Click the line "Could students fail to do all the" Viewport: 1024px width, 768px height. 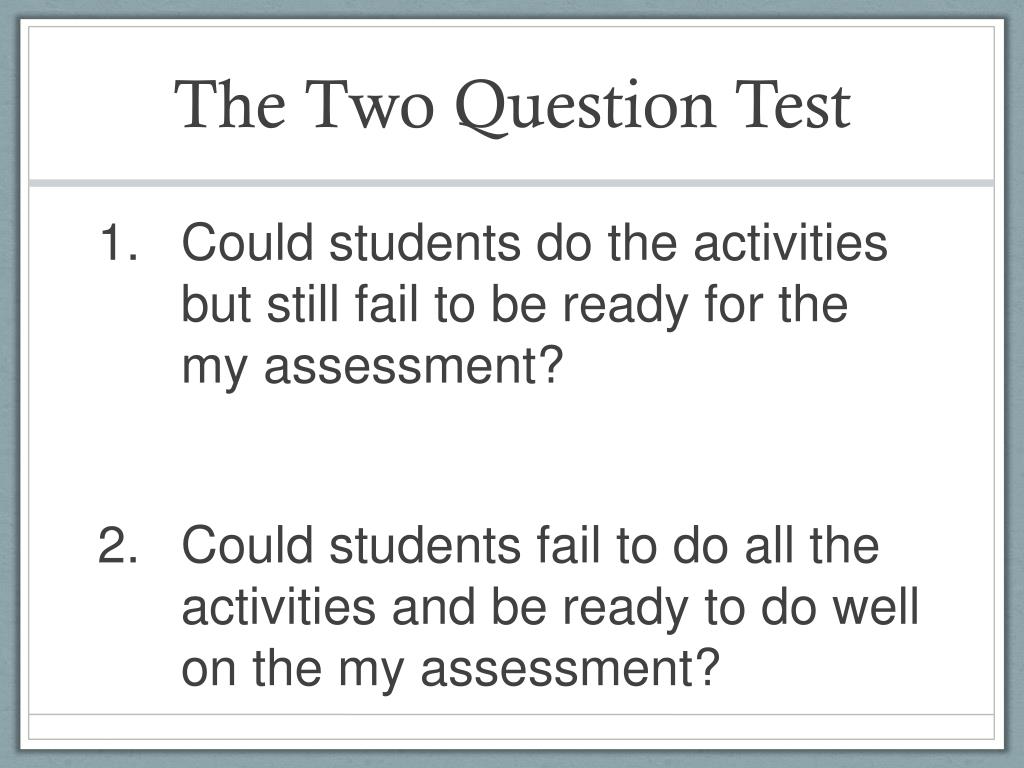pyautogui.click(x=530, y=545)
